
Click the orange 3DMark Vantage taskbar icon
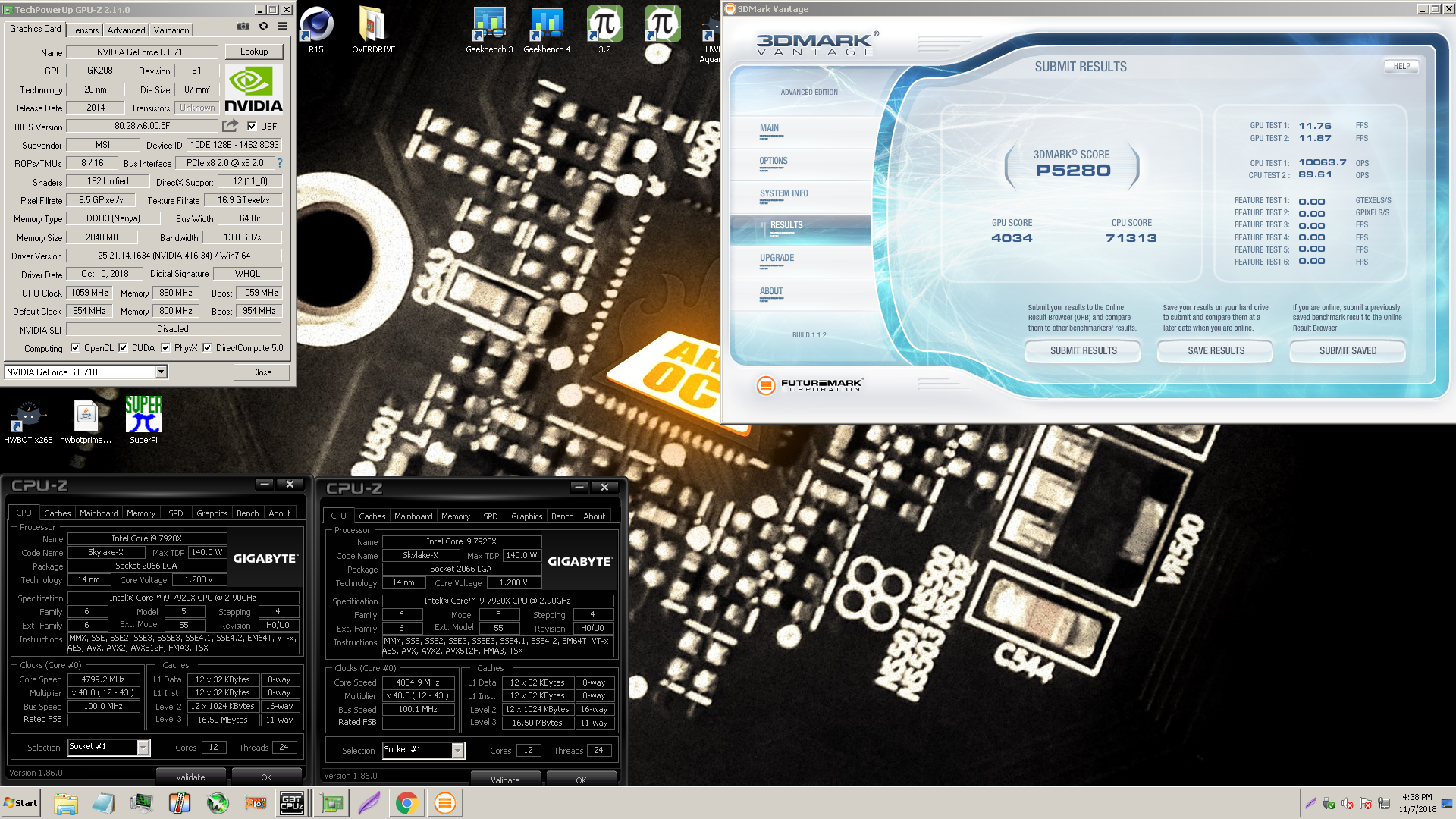click(445, 803)
